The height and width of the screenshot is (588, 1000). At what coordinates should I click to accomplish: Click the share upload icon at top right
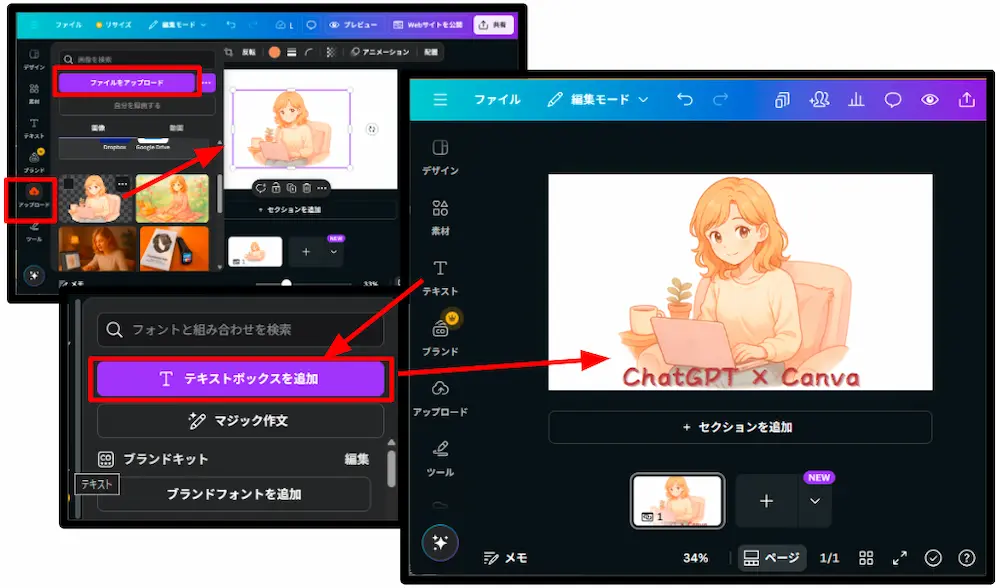click(x=966, y=100)
